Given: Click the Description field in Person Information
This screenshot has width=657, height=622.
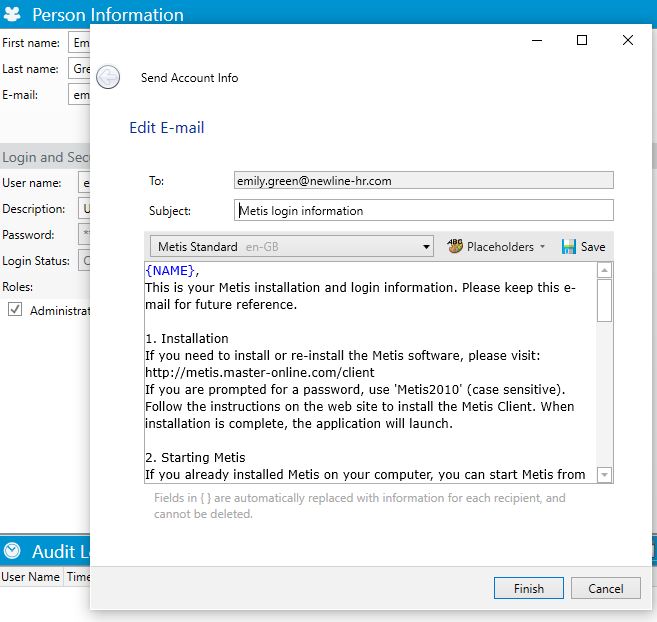Looking at the screenshot, I should 84,208.
